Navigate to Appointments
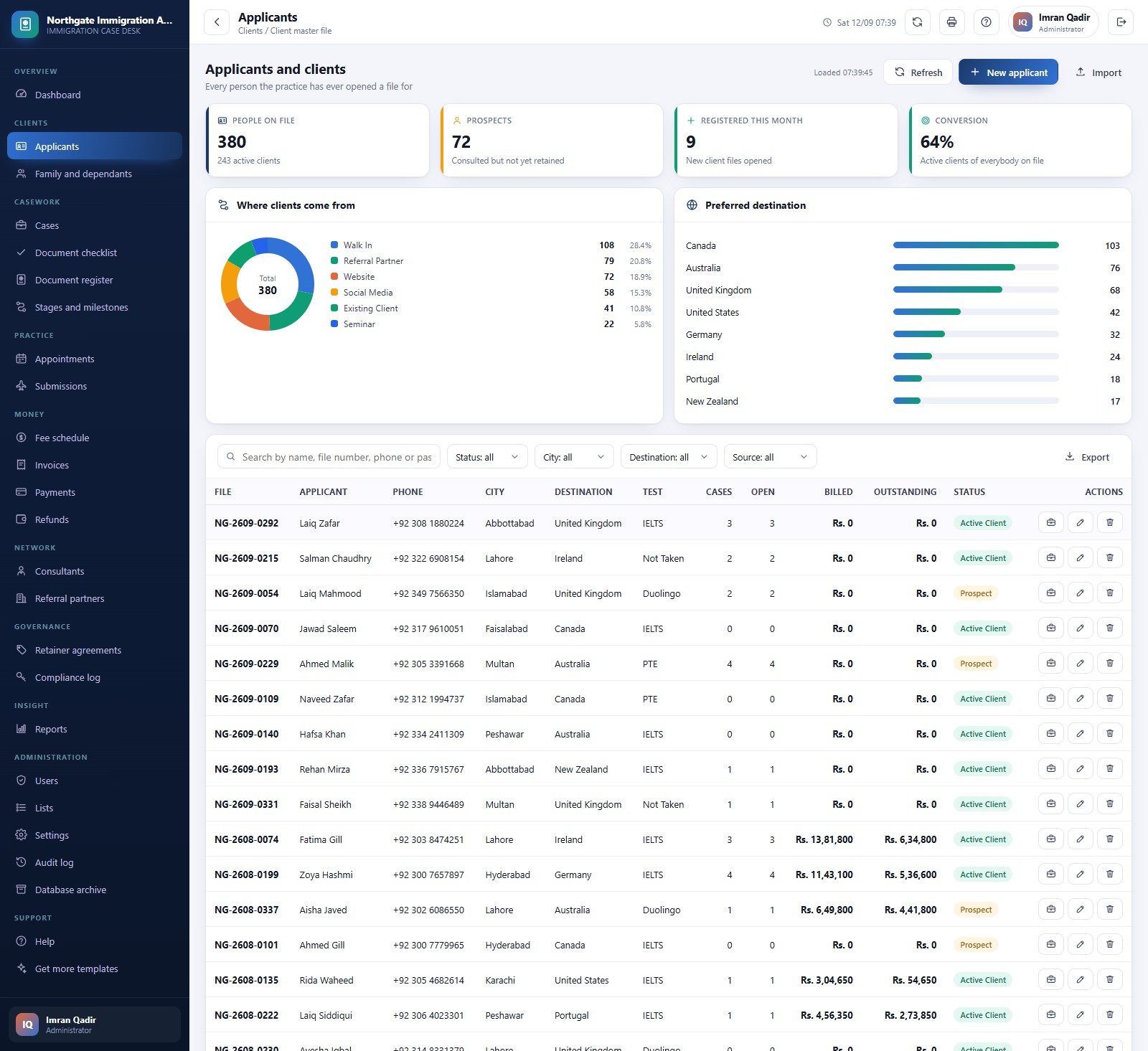Image resolution: width=1148 pixels, height=1051 pixels. click(x=95, y=359)
